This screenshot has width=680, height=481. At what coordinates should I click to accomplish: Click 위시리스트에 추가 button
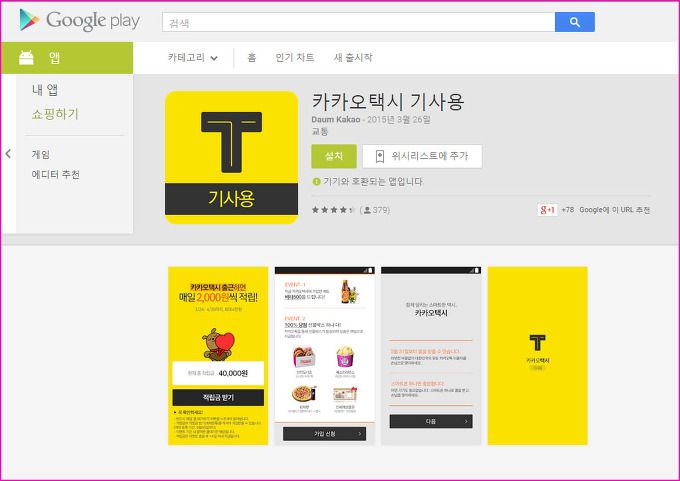click(422, 156)
